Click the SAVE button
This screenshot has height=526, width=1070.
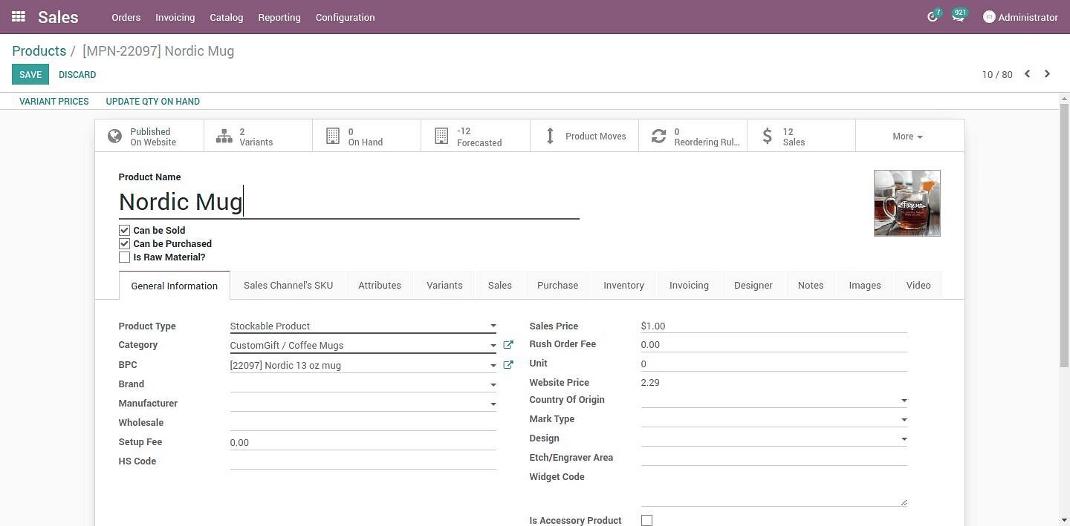pos(30,74)
